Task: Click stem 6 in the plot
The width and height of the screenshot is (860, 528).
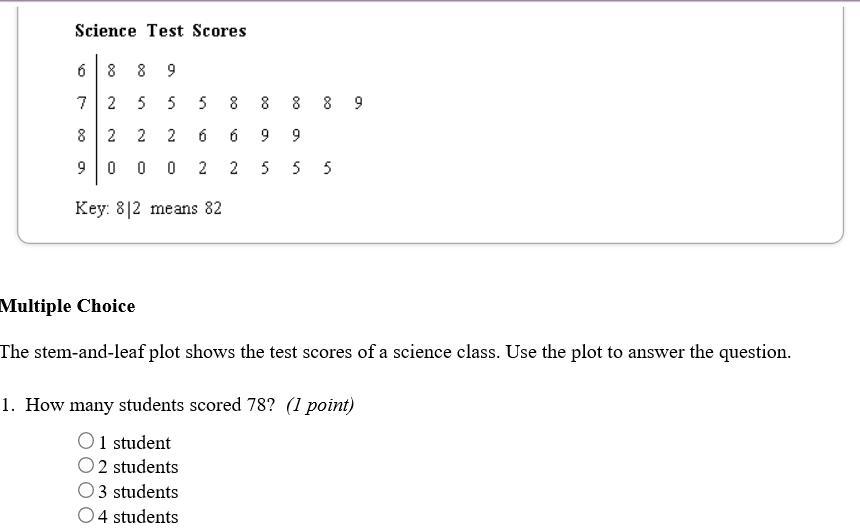Action: click(82, 71)
